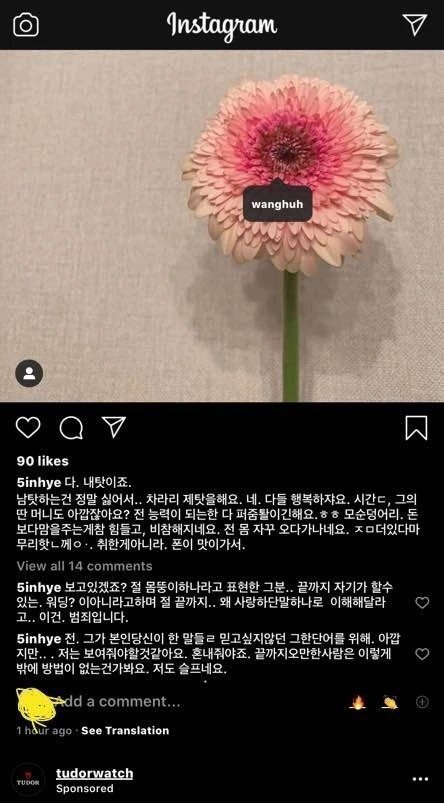The image size is (444, 803).
Task: Share post via paper plane icon below photo
Action: click(114, 427)
